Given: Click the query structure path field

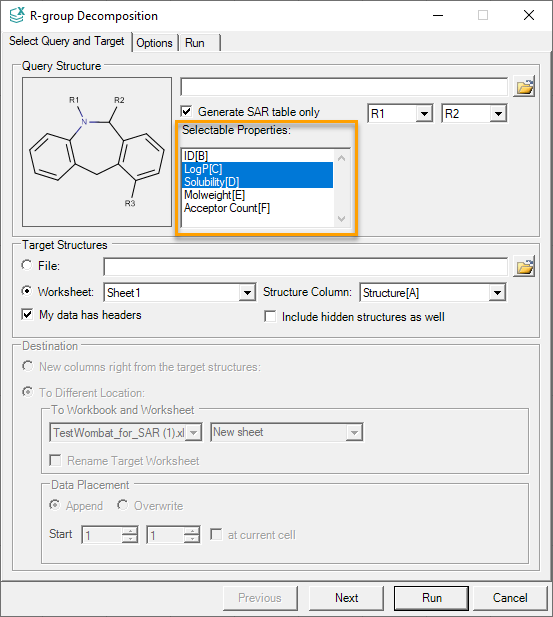Looking at the screenshot, I should click(x=344, y=87).
